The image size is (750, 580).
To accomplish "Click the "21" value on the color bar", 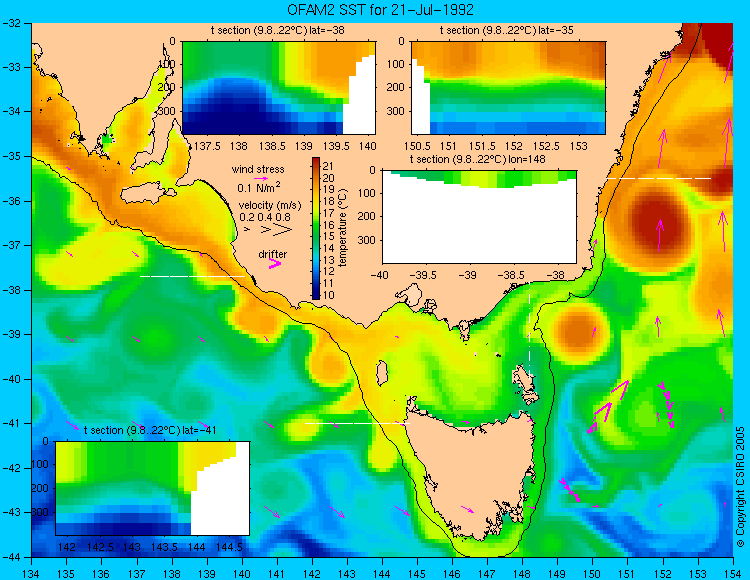I will [x=329, y=166].
